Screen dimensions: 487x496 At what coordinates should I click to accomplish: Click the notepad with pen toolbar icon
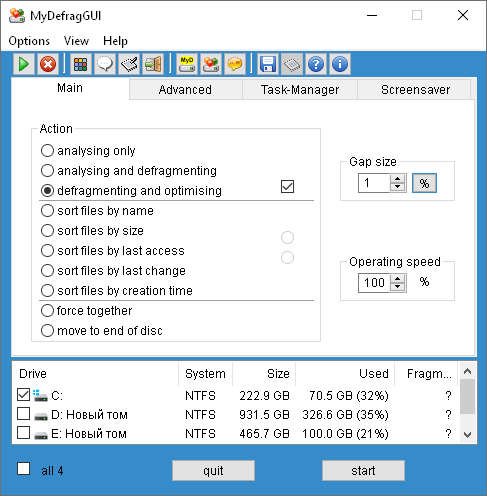pos(129,64)
